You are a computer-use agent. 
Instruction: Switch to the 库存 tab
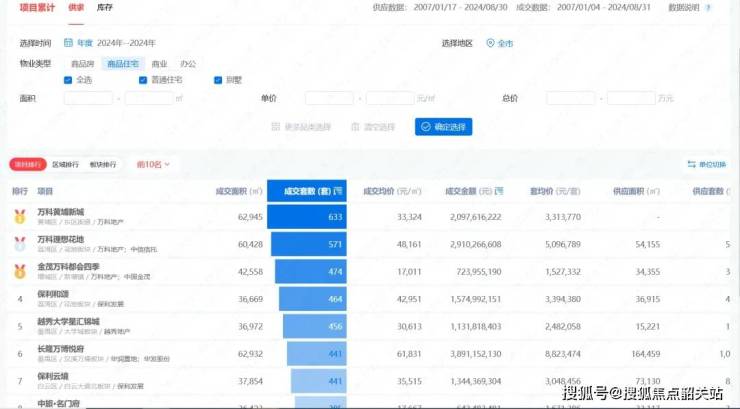tap(105, 8)
